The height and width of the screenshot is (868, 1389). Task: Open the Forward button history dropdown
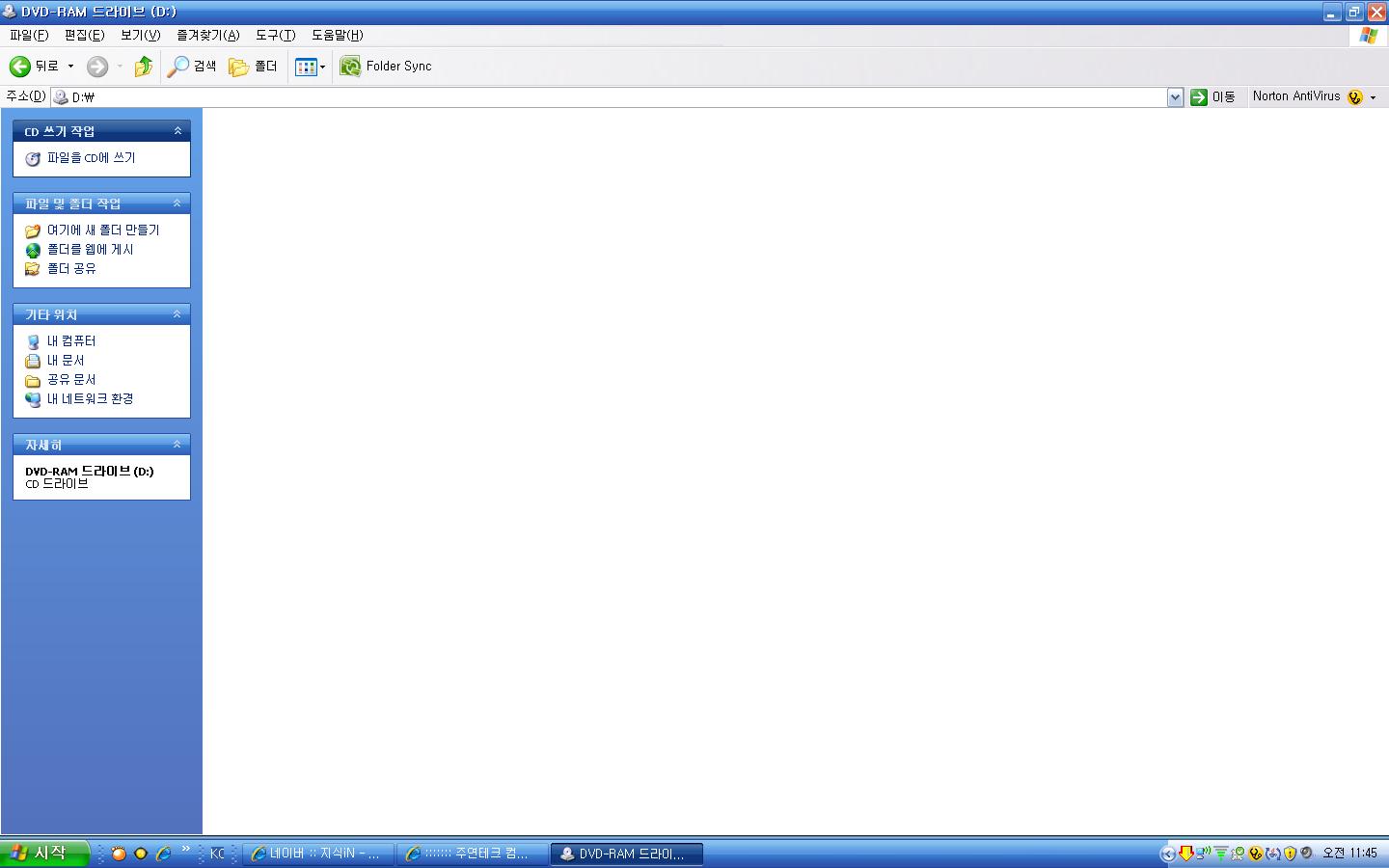(120, 67)
